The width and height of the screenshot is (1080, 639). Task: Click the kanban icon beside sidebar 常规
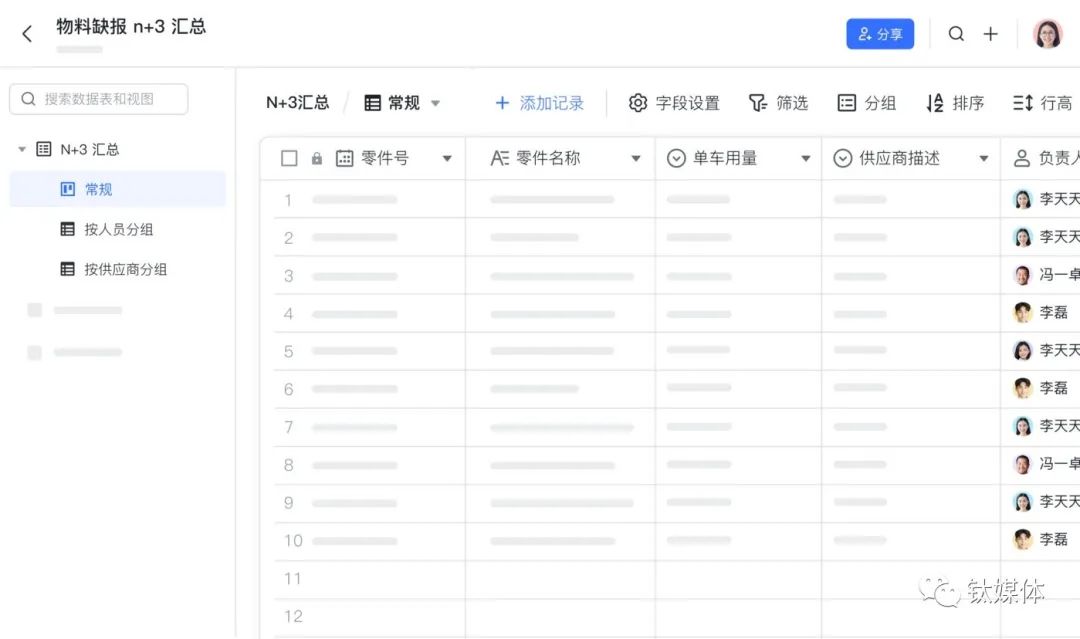68,189
